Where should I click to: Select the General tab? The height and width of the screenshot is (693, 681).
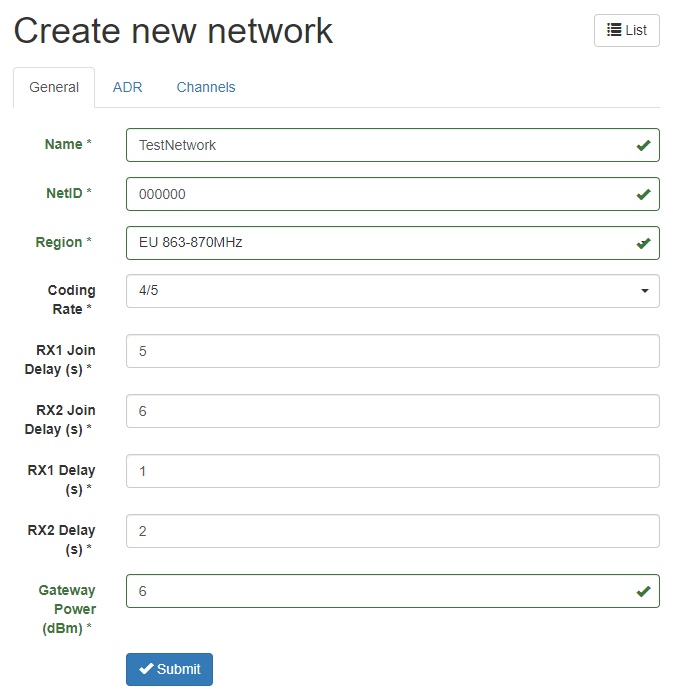(54, 87)
